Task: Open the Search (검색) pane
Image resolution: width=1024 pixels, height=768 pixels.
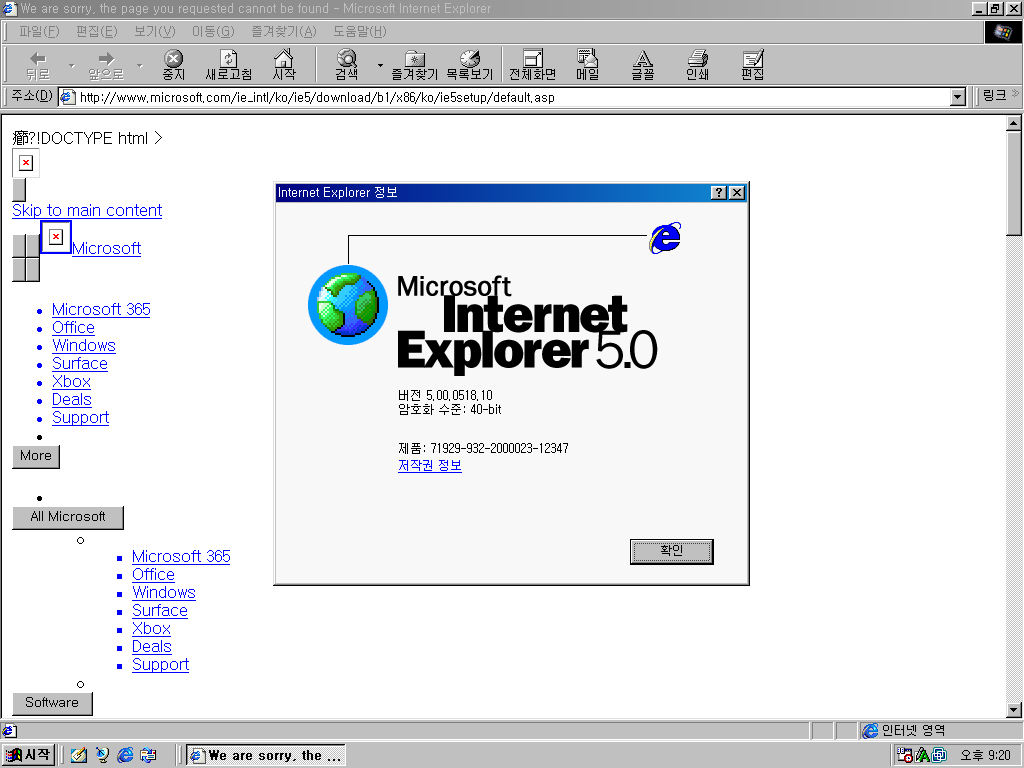Action: coord(346,65)
